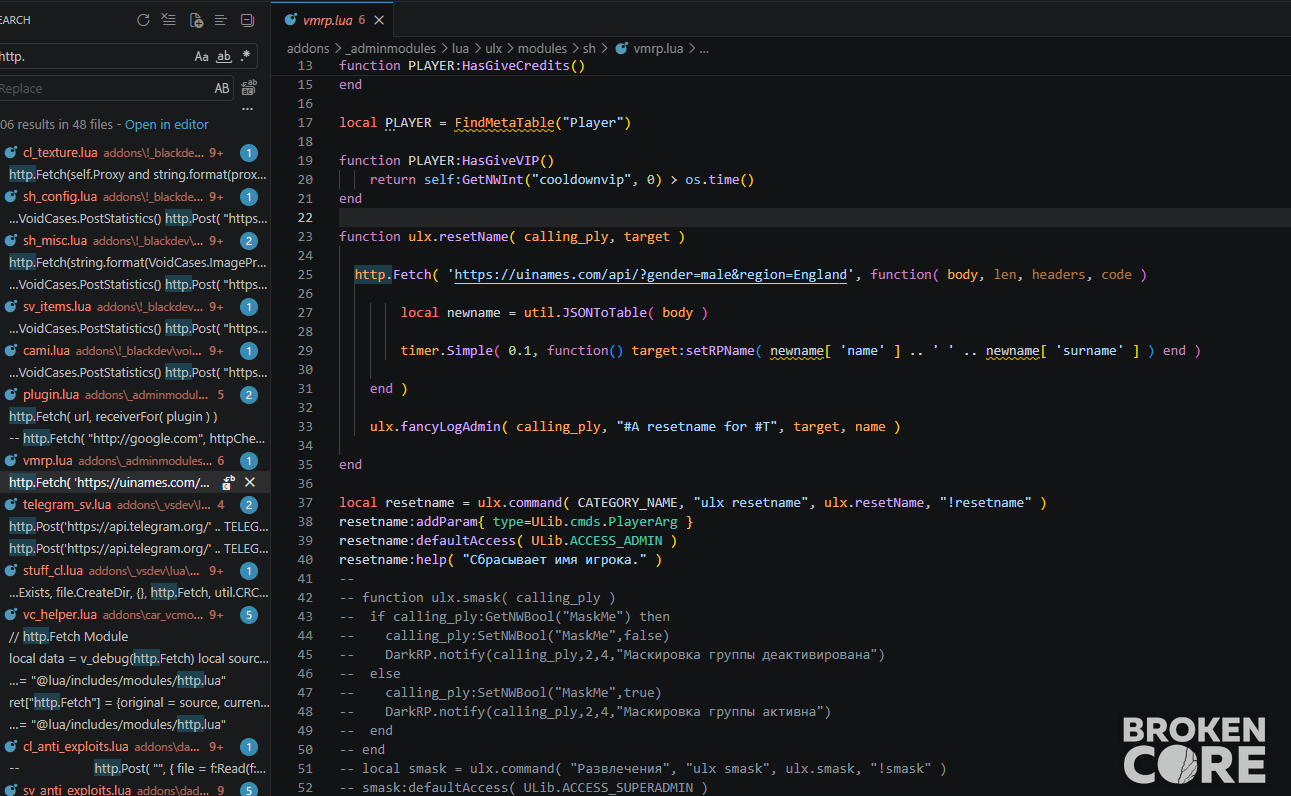This screenshot has height=796, width=1291.
Task: Refresh the search results
Action: click(143, 20)
